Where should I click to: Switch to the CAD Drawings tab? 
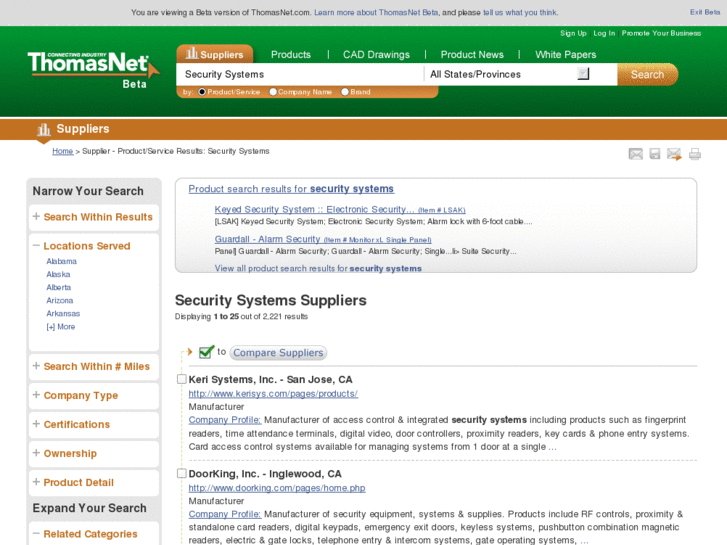coord(376,55)
